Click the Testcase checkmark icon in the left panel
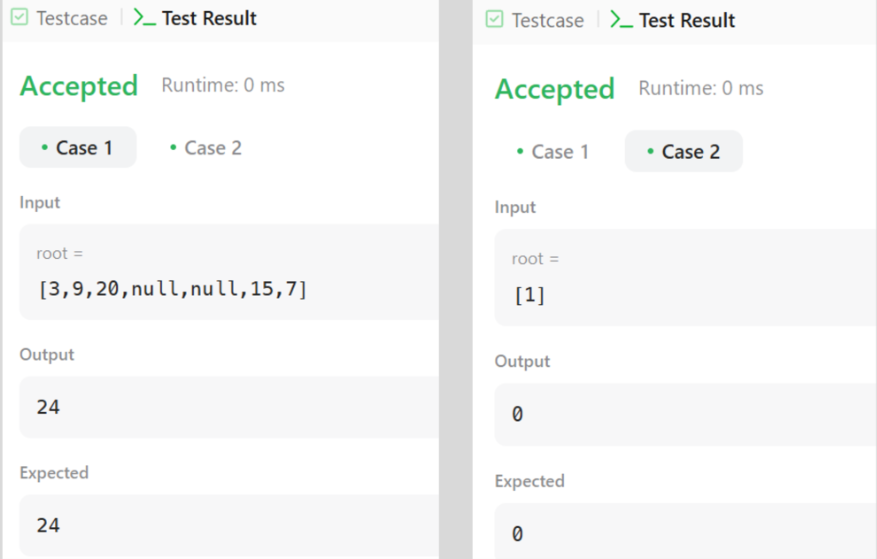Image resolution: width=877 pixels, height=559 pixels. pos(19,18)
